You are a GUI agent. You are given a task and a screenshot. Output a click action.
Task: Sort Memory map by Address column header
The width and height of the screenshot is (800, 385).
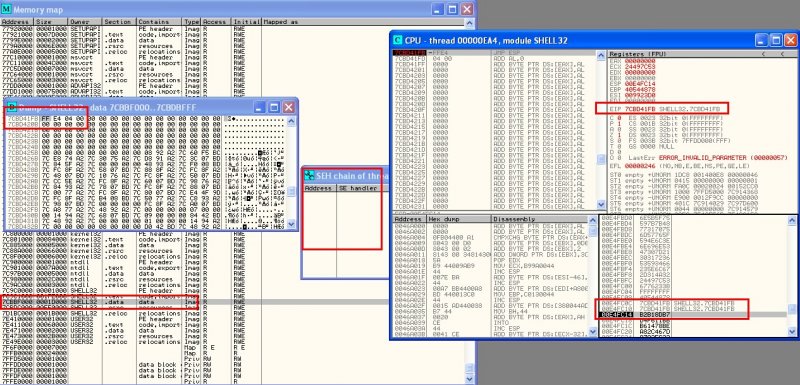click(x=16, y=22)
